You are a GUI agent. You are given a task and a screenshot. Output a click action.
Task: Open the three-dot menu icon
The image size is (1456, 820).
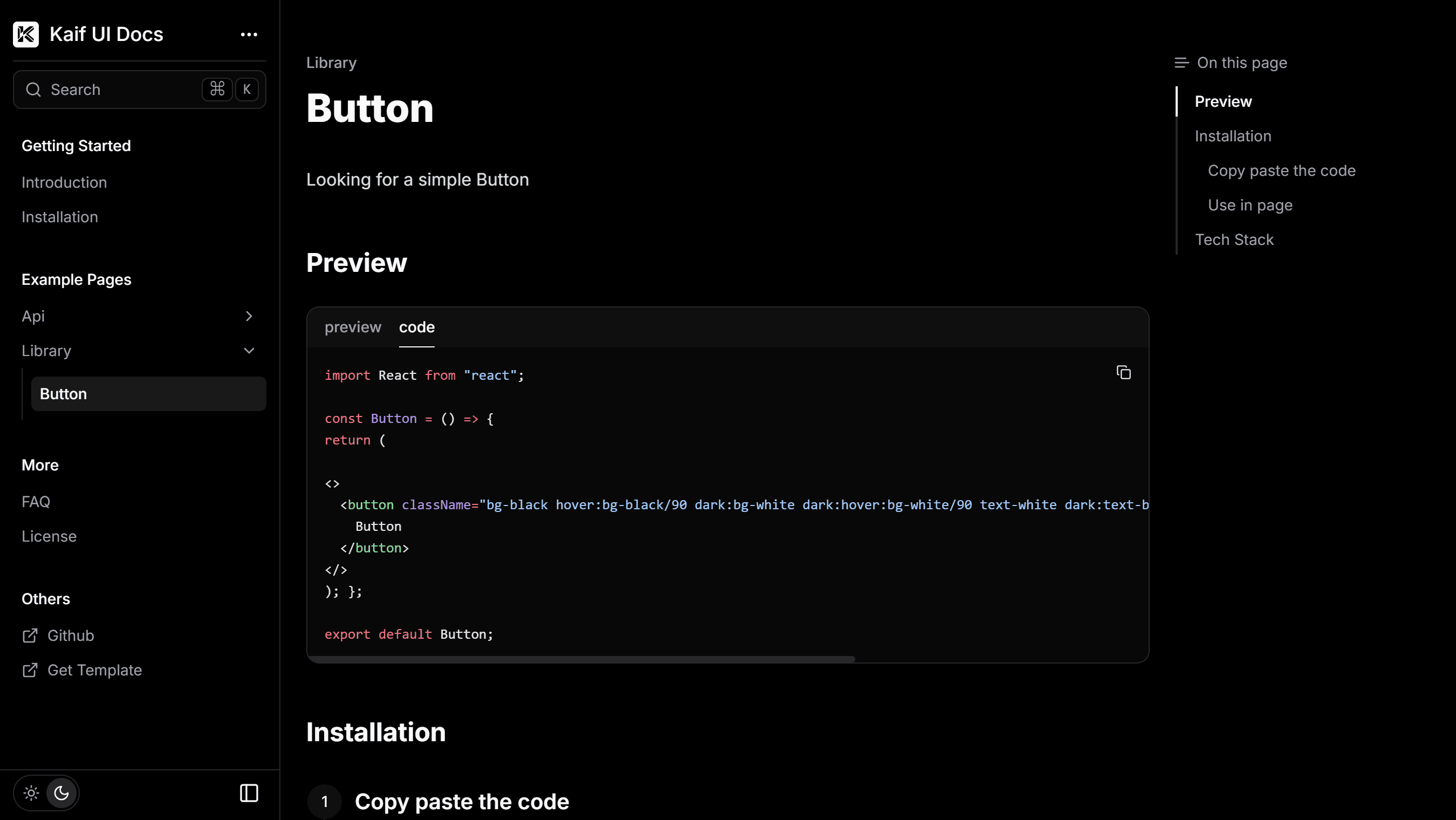(x=248, y=34)
